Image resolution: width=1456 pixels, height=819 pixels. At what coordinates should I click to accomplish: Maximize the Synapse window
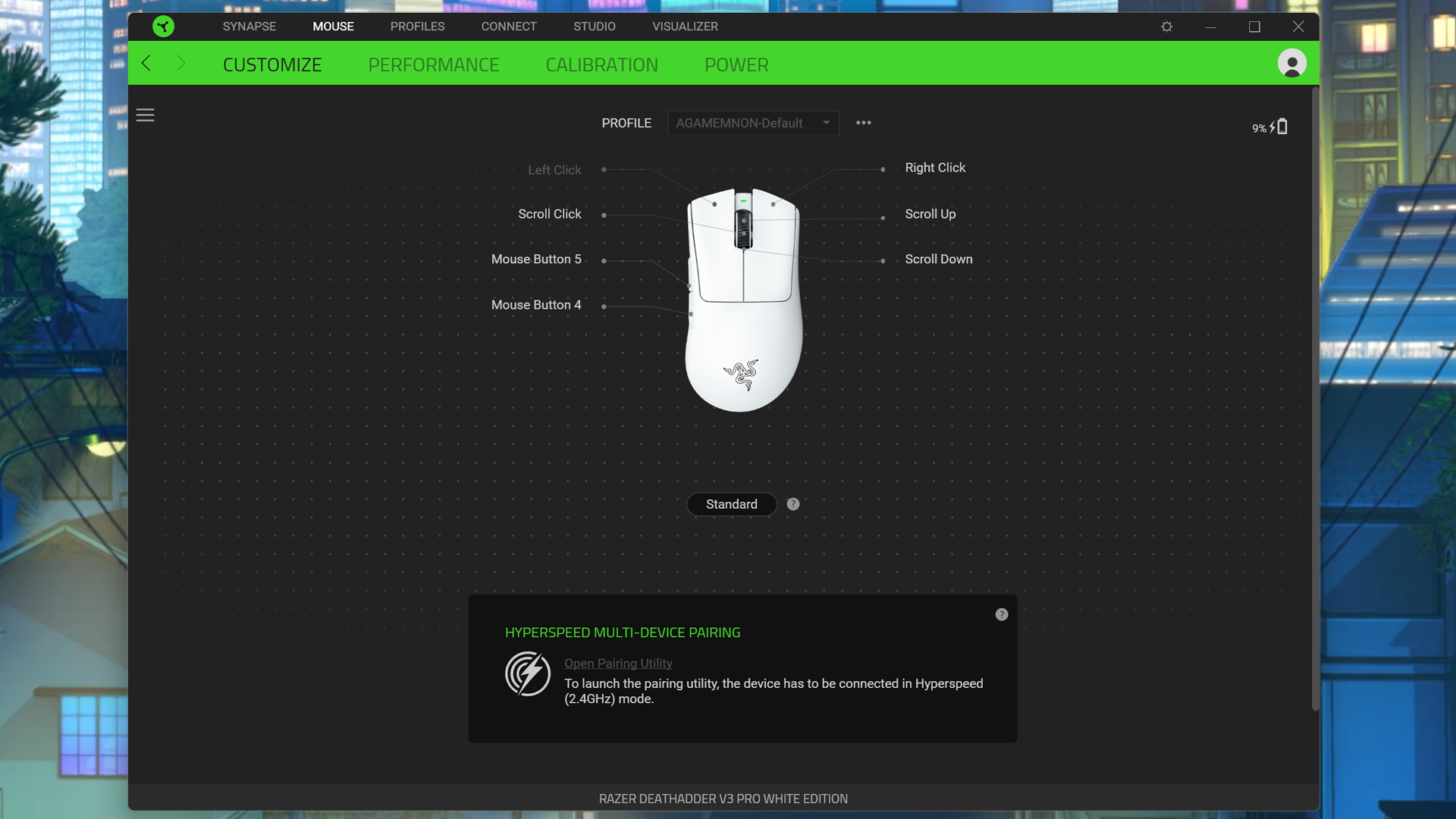tap(1254, 27)
